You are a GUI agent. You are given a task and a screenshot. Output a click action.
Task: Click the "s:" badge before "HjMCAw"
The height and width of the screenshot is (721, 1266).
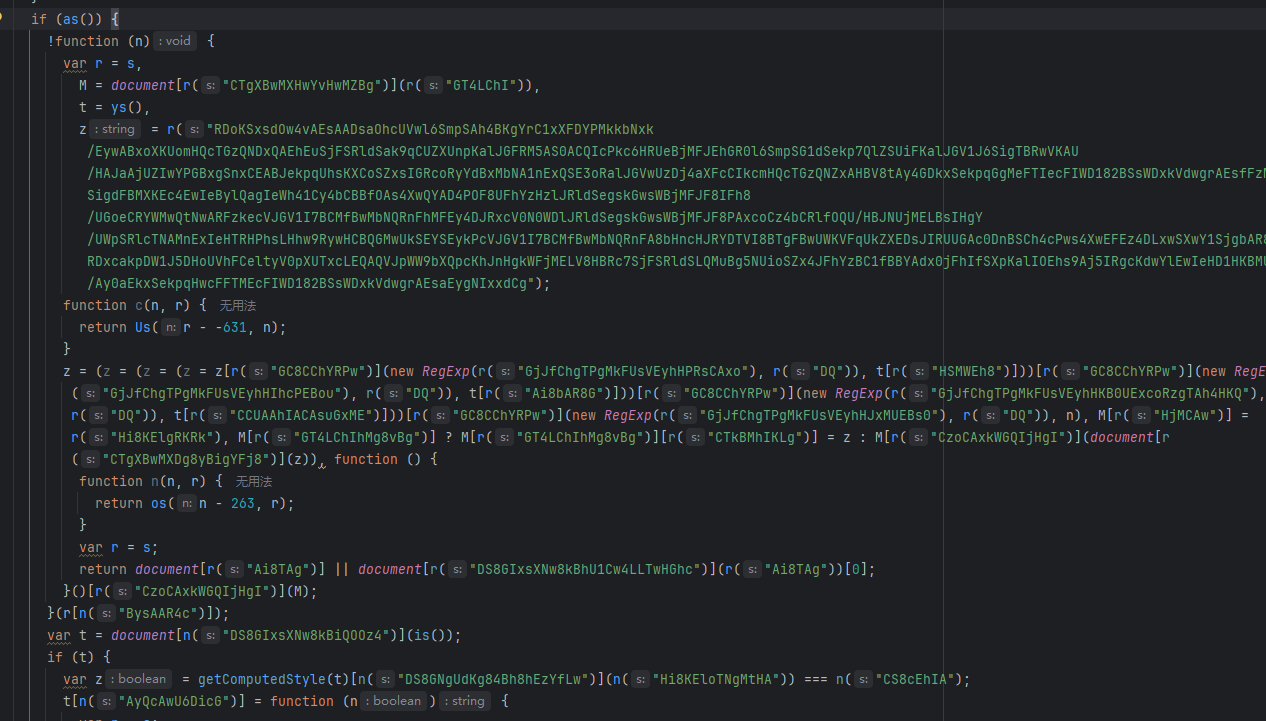point(1141,415)
